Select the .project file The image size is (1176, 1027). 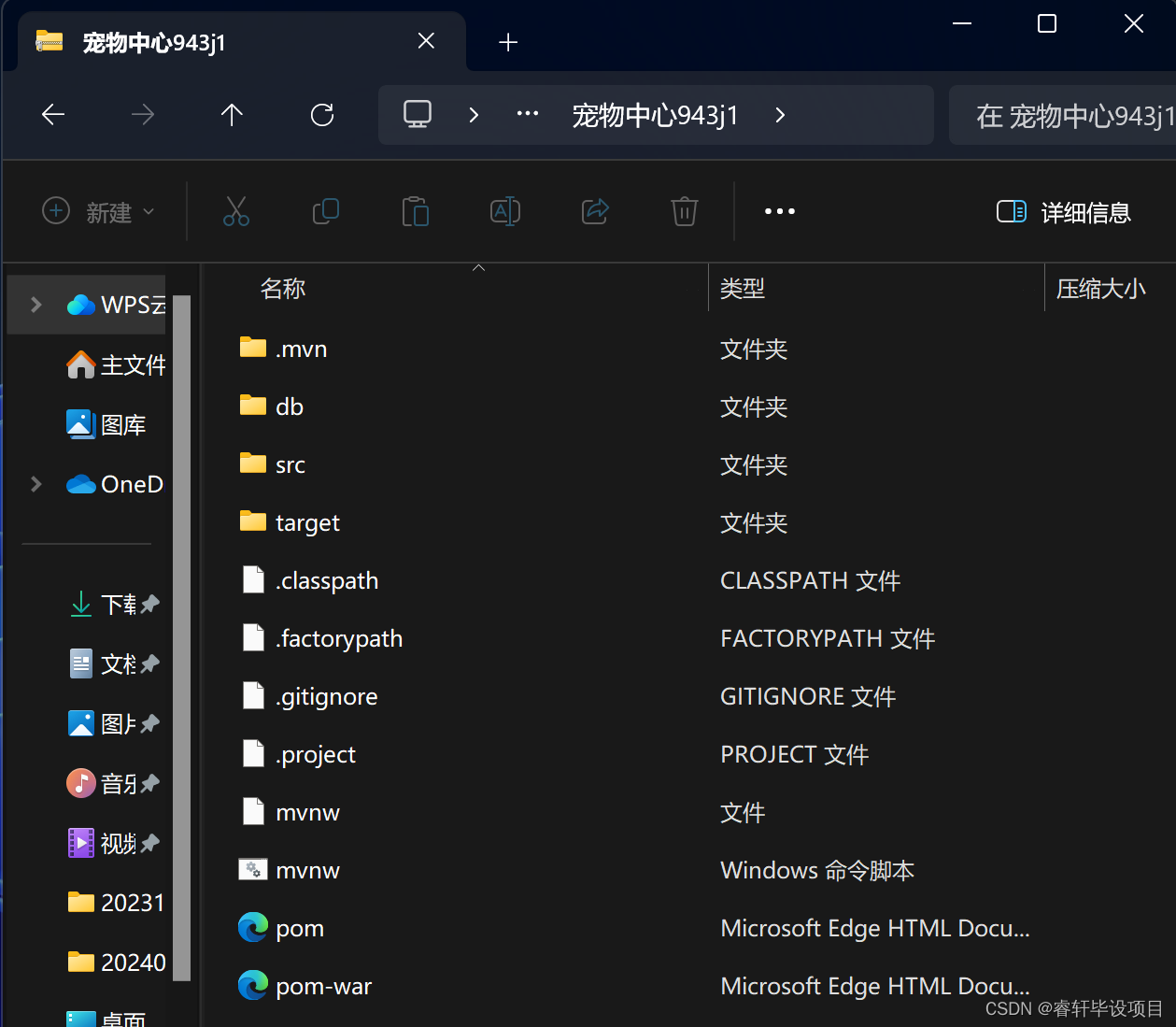click(299, 754)
